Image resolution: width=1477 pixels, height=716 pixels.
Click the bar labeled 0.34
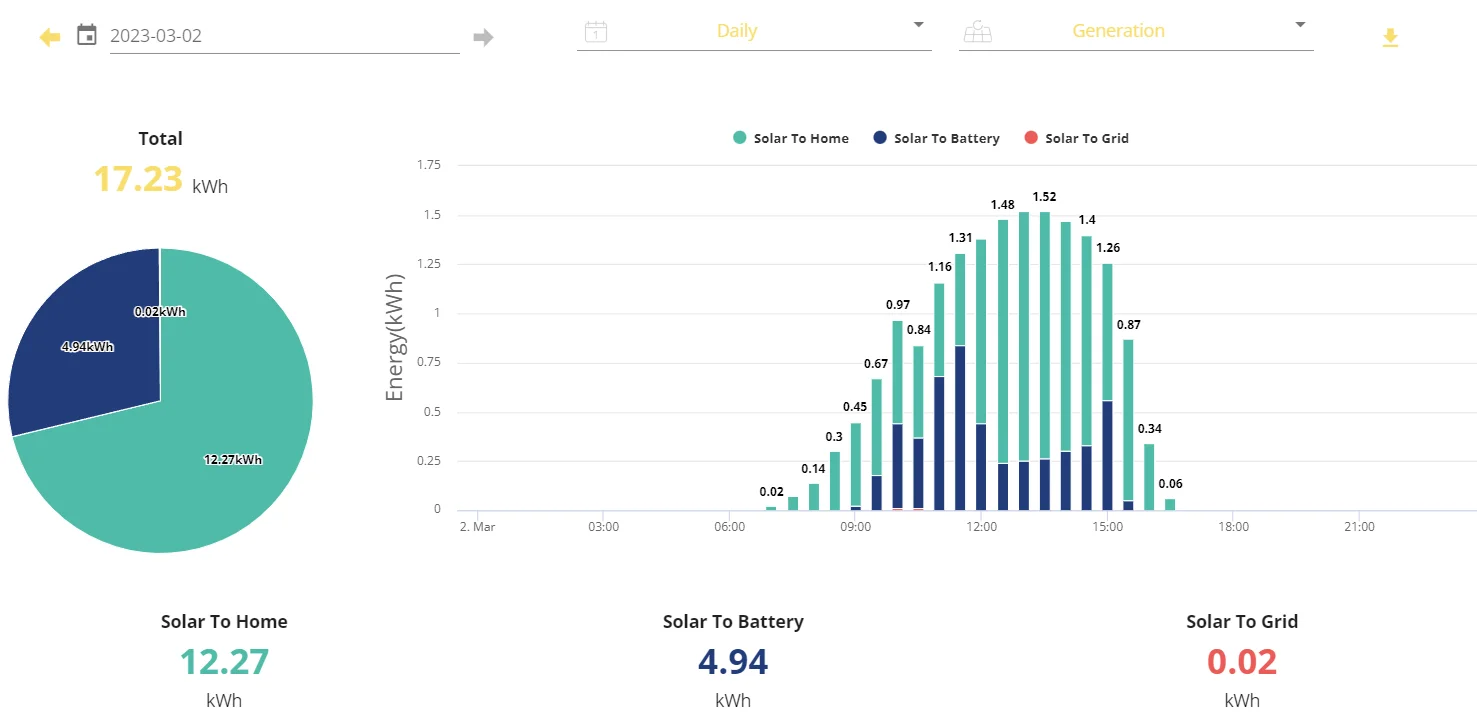(1149, 477)
